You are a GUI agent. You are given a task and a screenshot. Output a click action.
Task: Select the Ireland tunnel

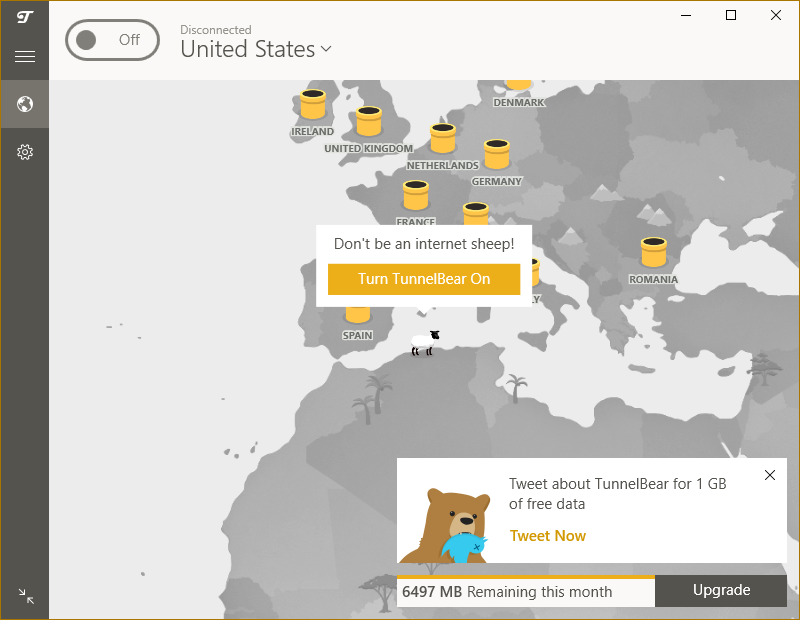click(313, 104)
